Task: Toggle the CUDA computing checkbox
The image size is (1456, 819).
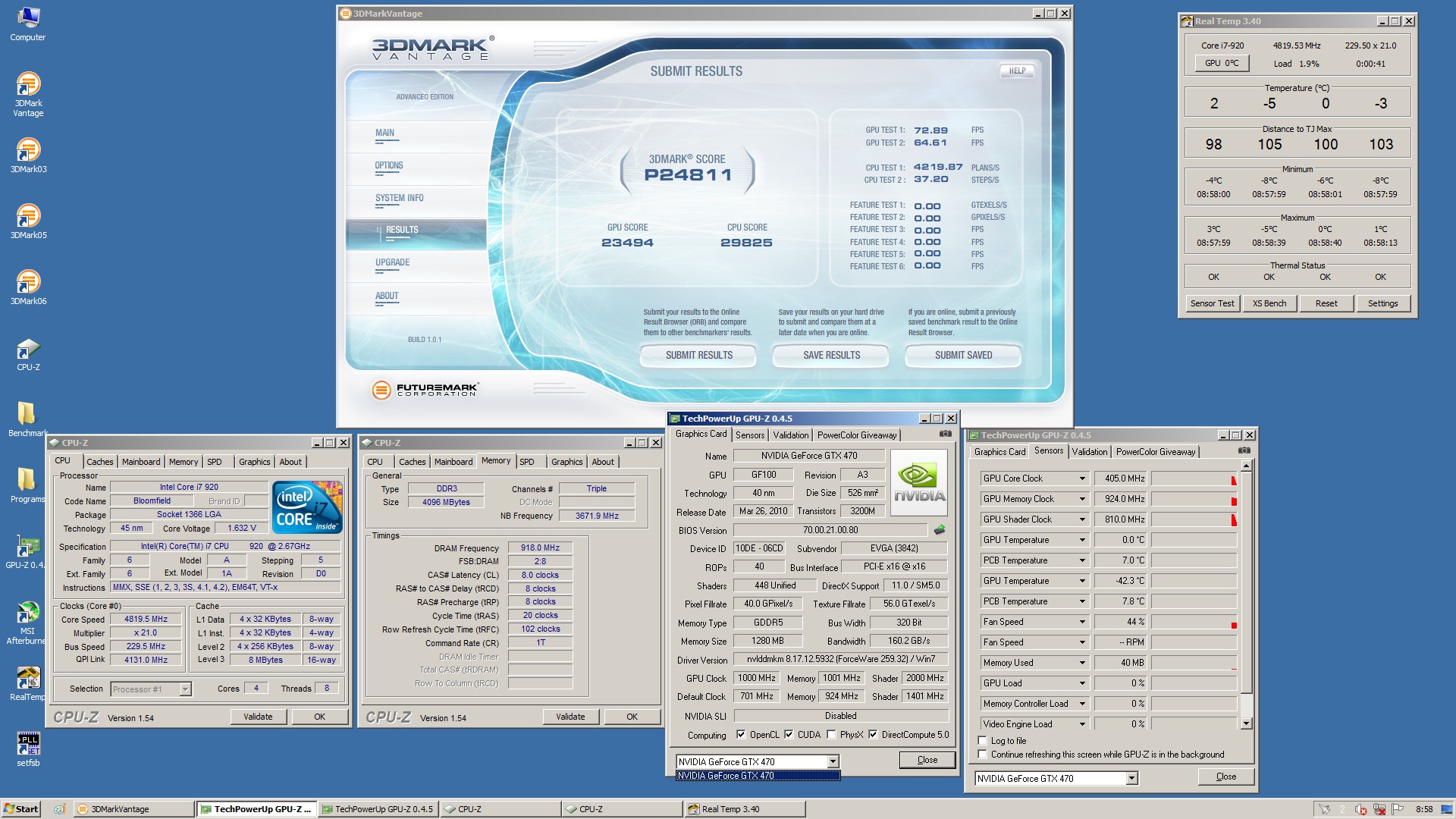Action: [x=789, y=734]
